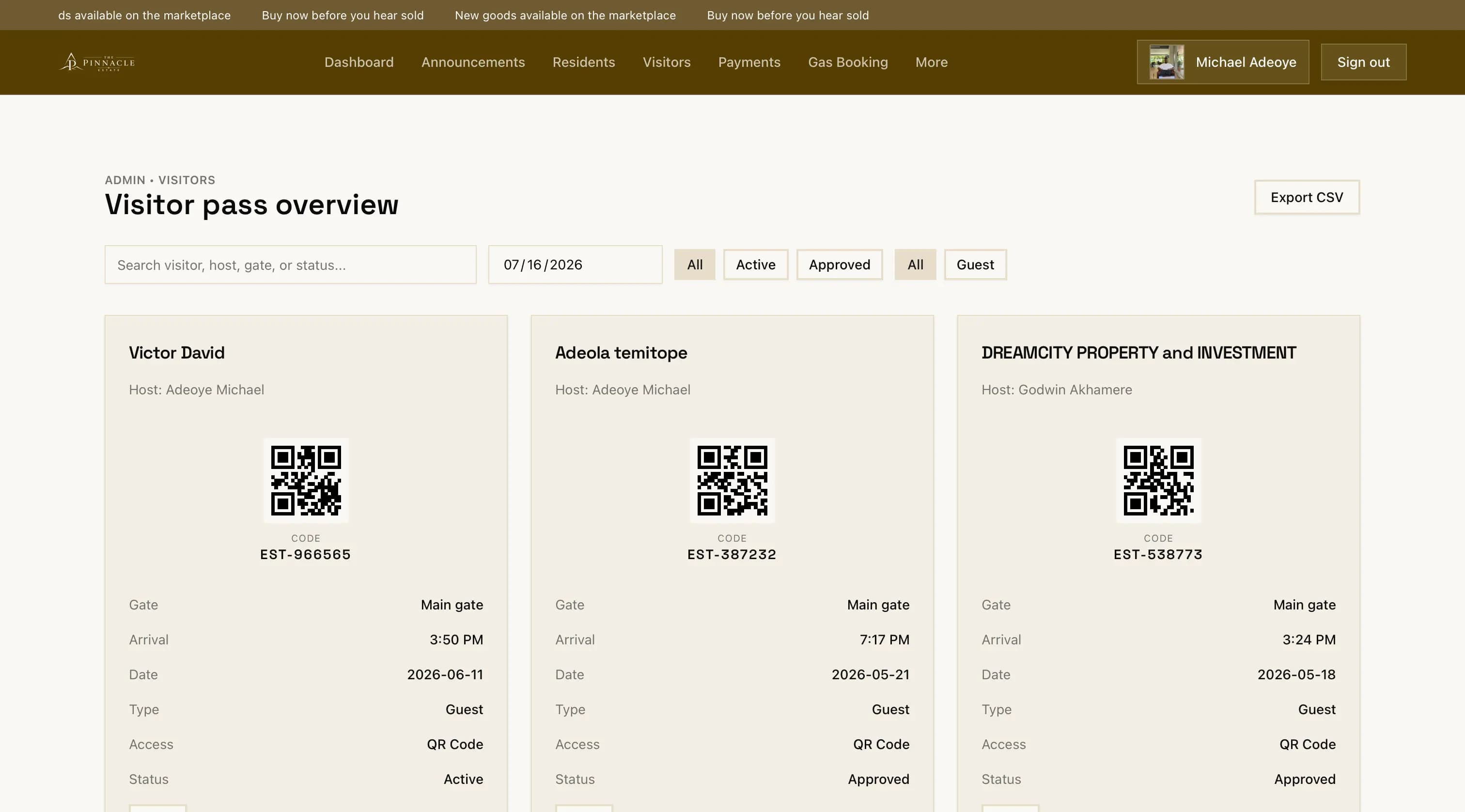Filter passes by Guest type
Viewport: 1465px width, 812px height.
pyautogui.click(x=975, y=265)
